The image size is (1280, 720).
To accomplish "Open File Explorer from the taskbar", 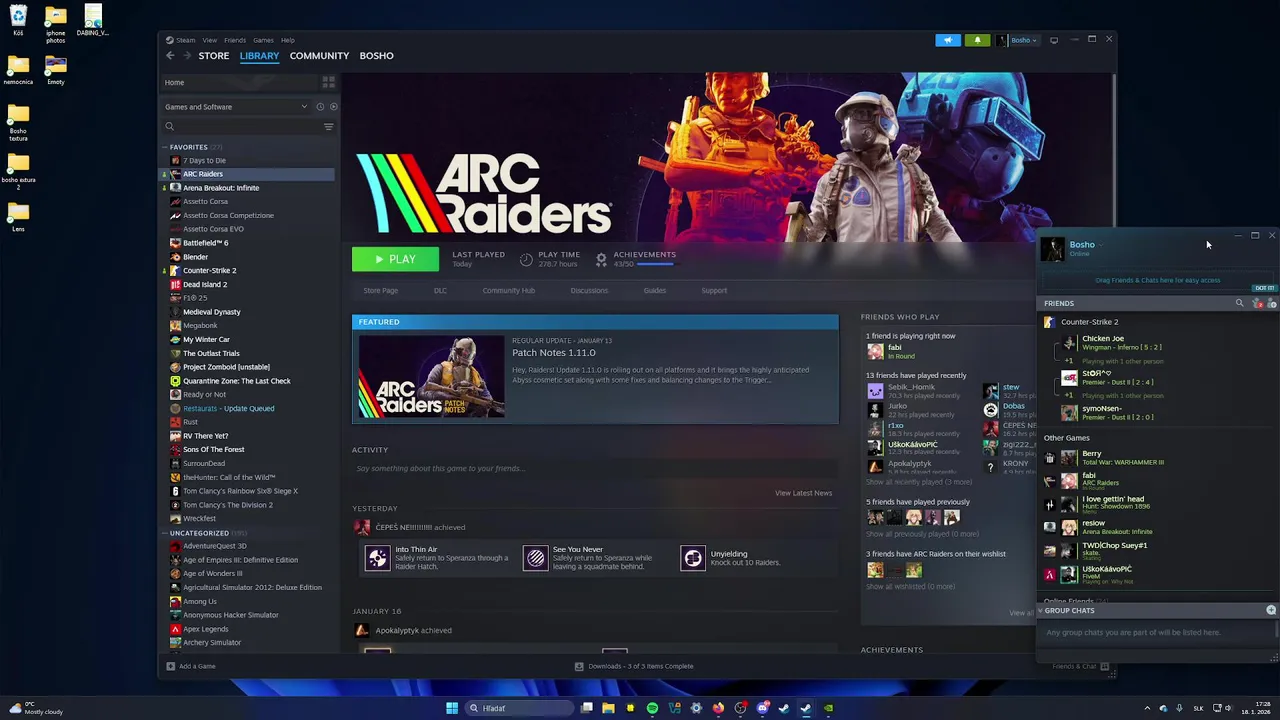I will [x=608, y=708].
